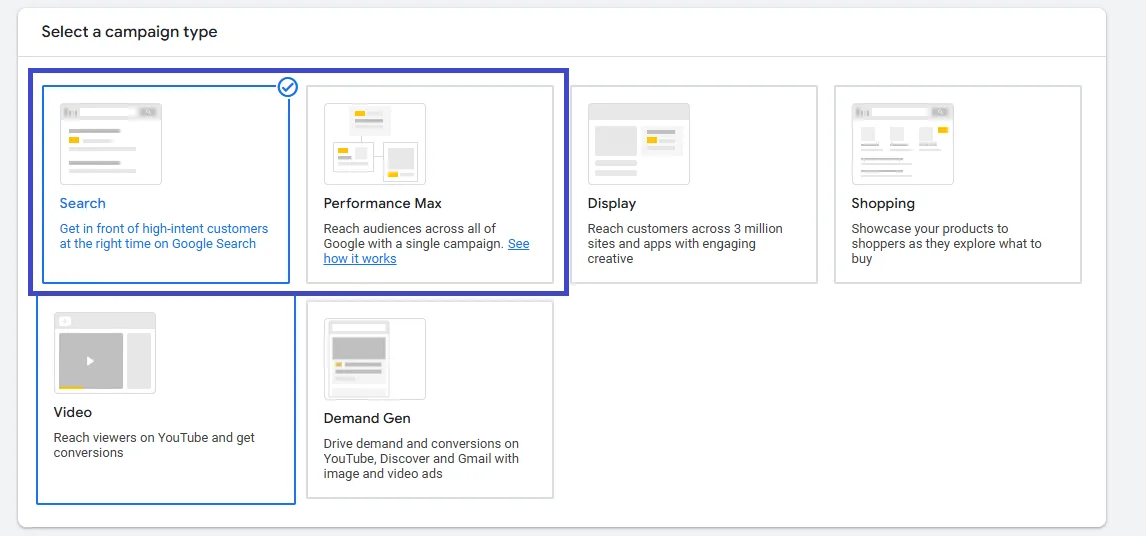Select the Video campaign title
Viewport: 1146px width, 536px height.
point(73,412)
